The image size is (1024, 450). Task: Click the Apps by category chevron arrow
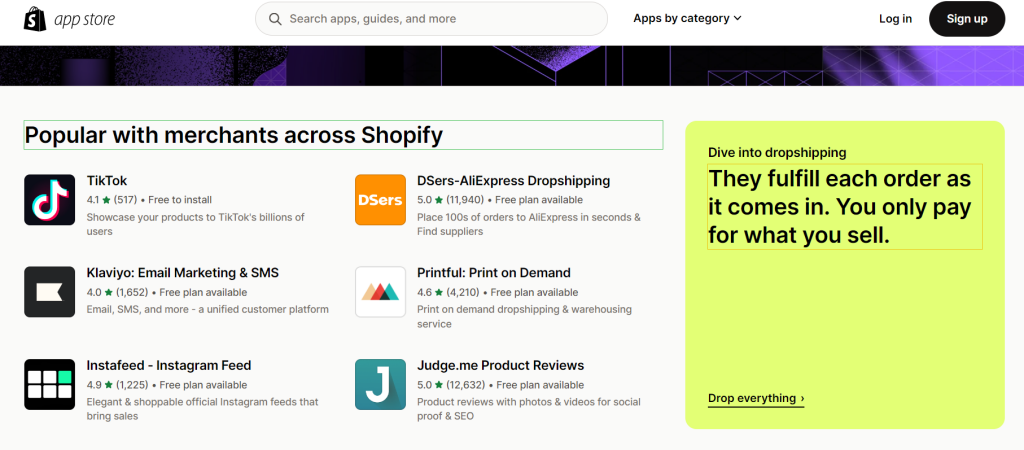[x=737, y=19]
